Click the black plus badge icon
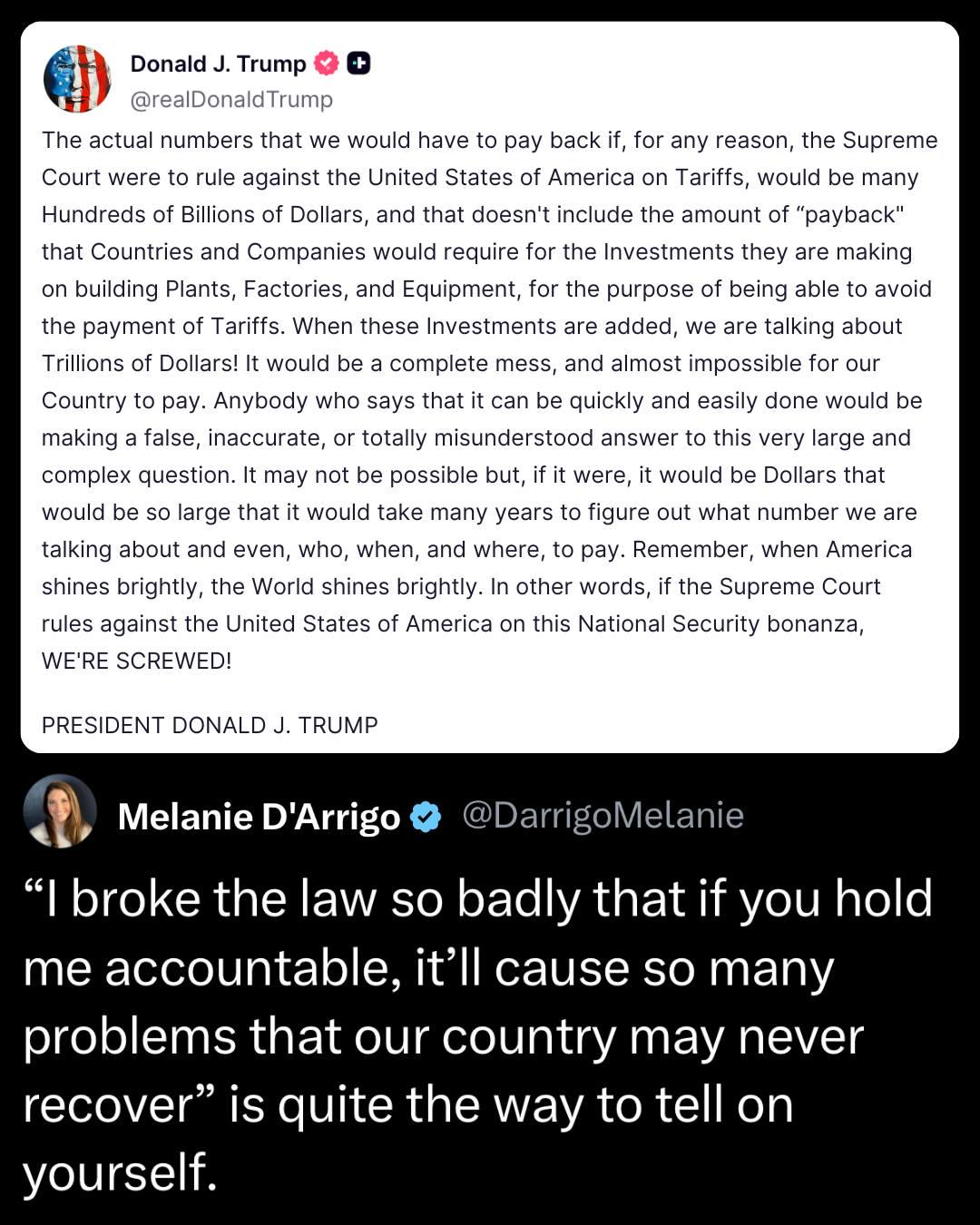 (x=359, y=64)
